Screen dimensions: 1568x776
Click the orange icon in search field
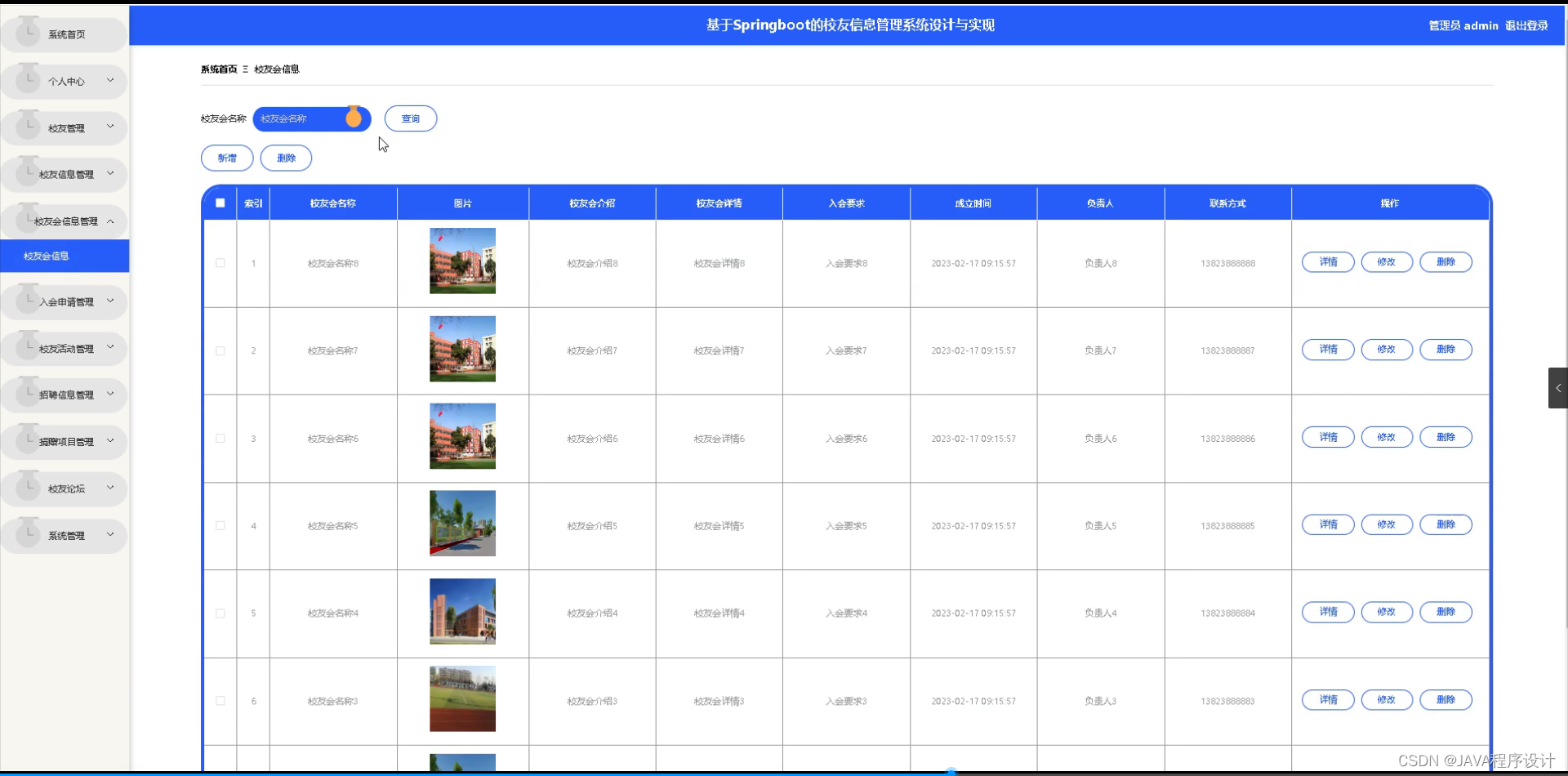(354, 118)
